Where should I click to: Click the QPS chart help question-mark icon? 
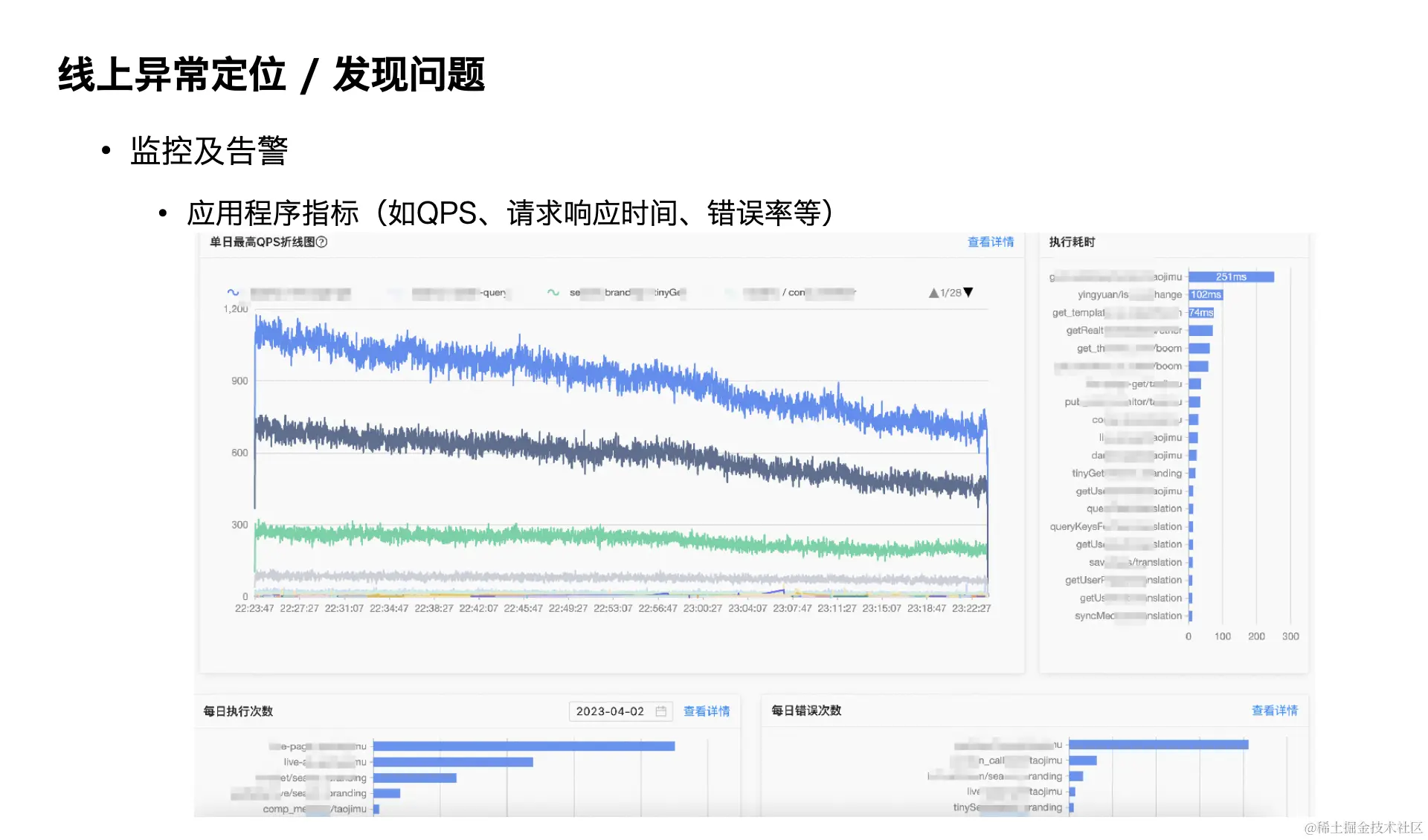click(322, 242)
